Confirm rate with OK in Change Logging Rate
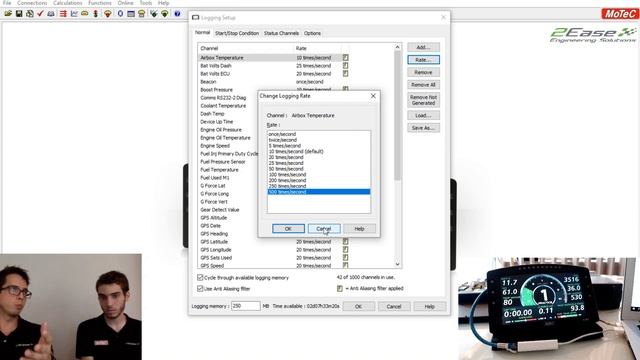This screenshot has width=640, height=360. click(x=288, y=229)
